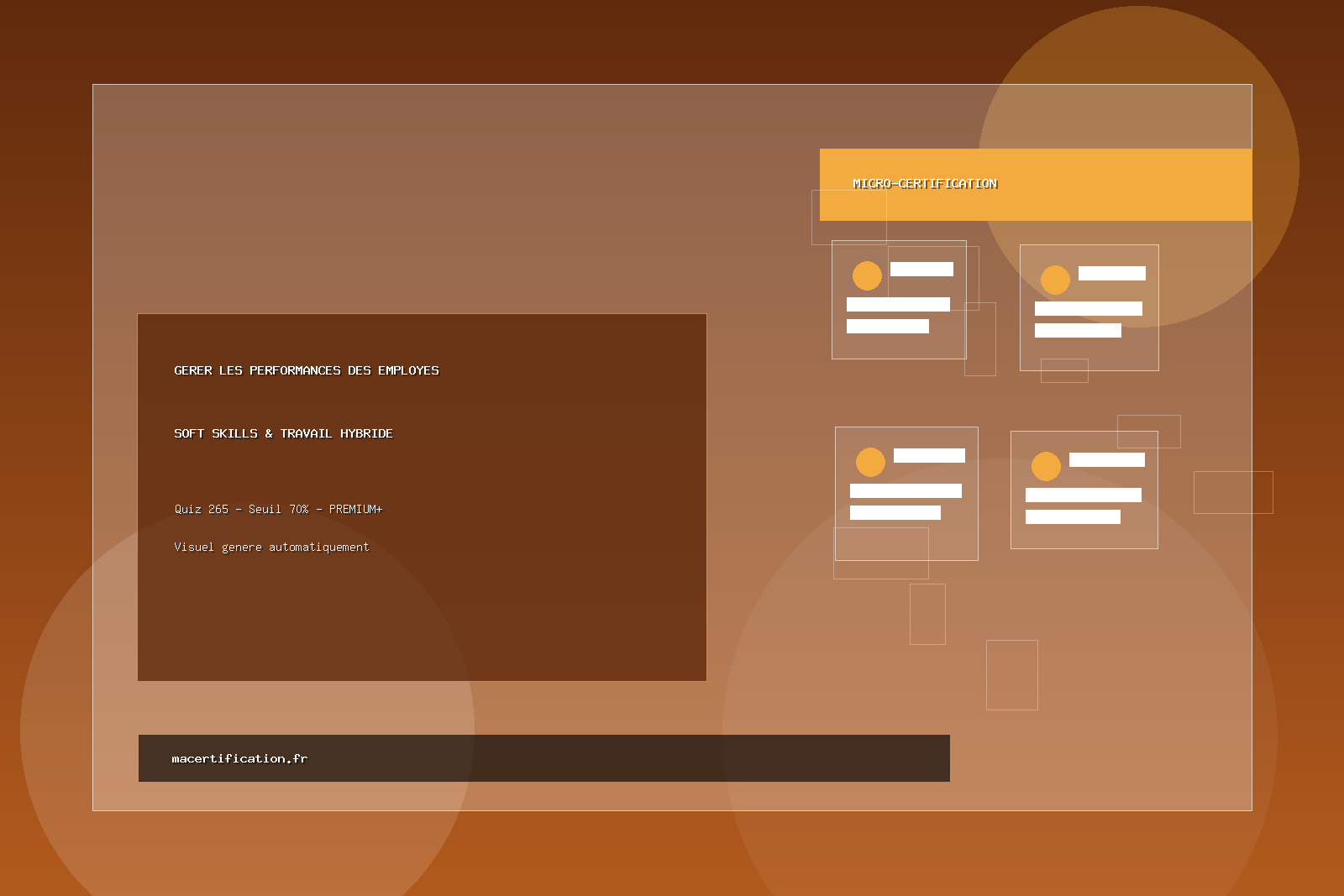Click short white title bar in top-left card
Viewport: 1344px width, 896px height.
tap(921, 269)
